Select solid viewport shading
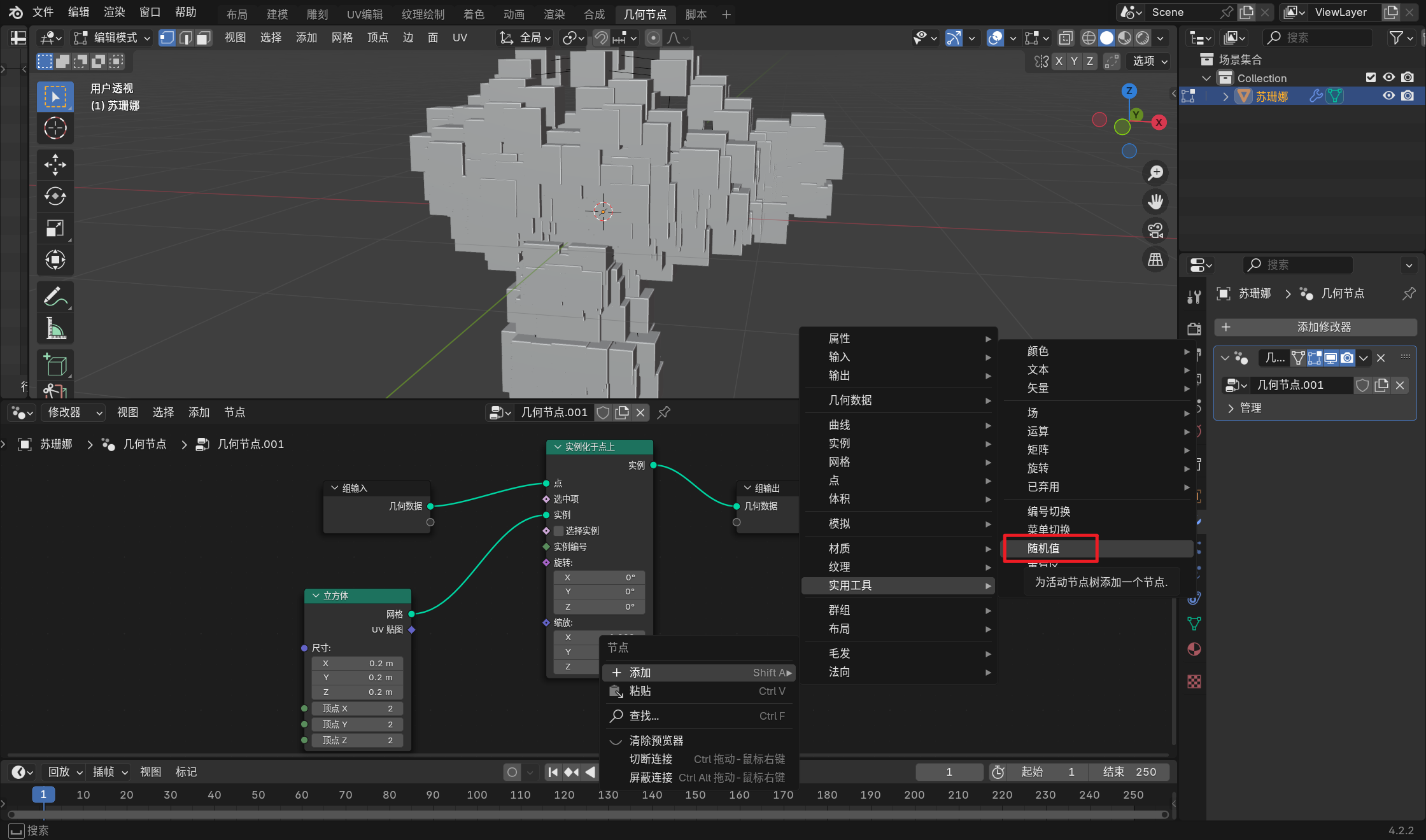1426x840 pixels. pyautogui.click(x=1106, y=38)
